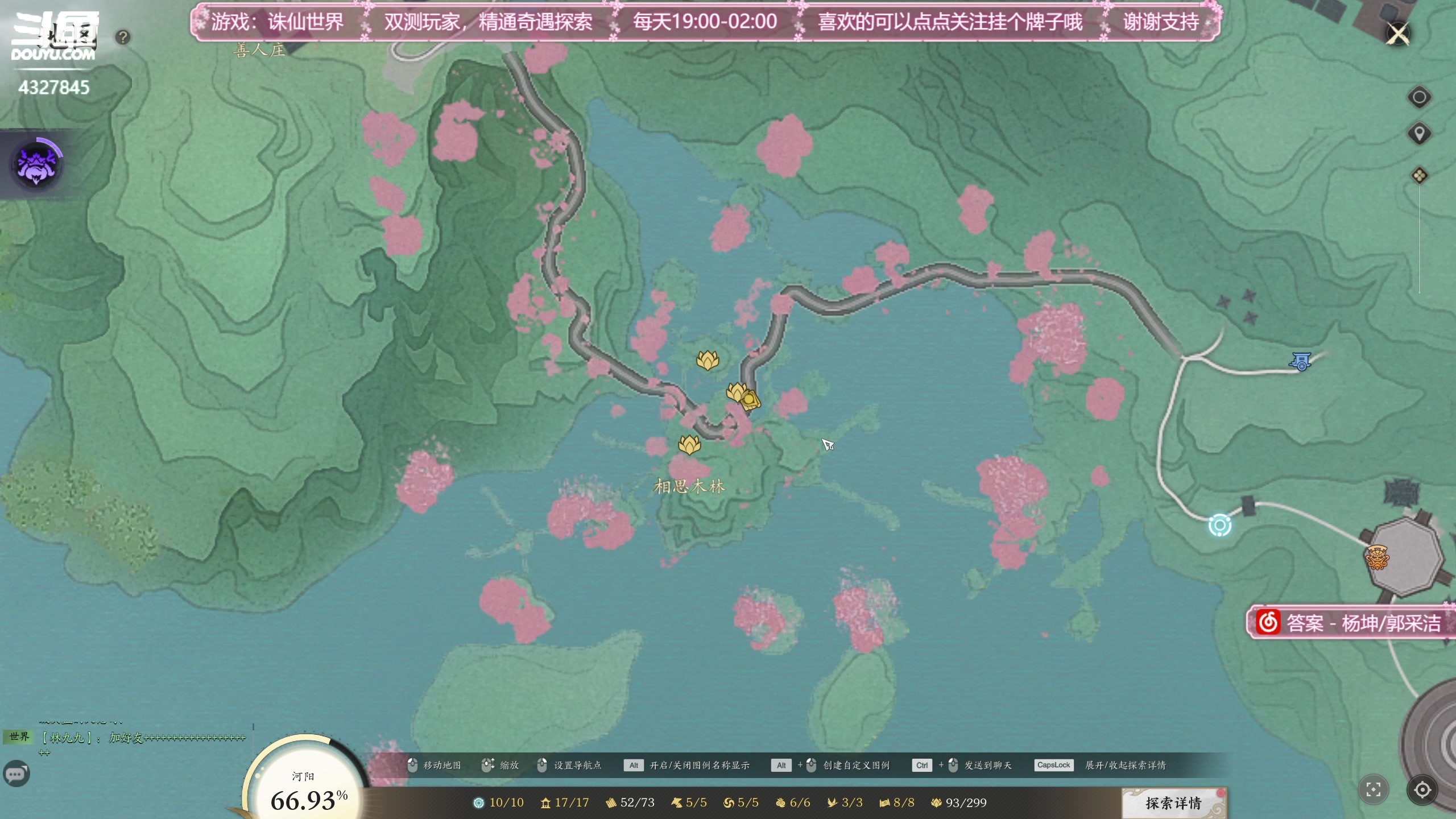Close the map with the X icon

click(1398, 34)
